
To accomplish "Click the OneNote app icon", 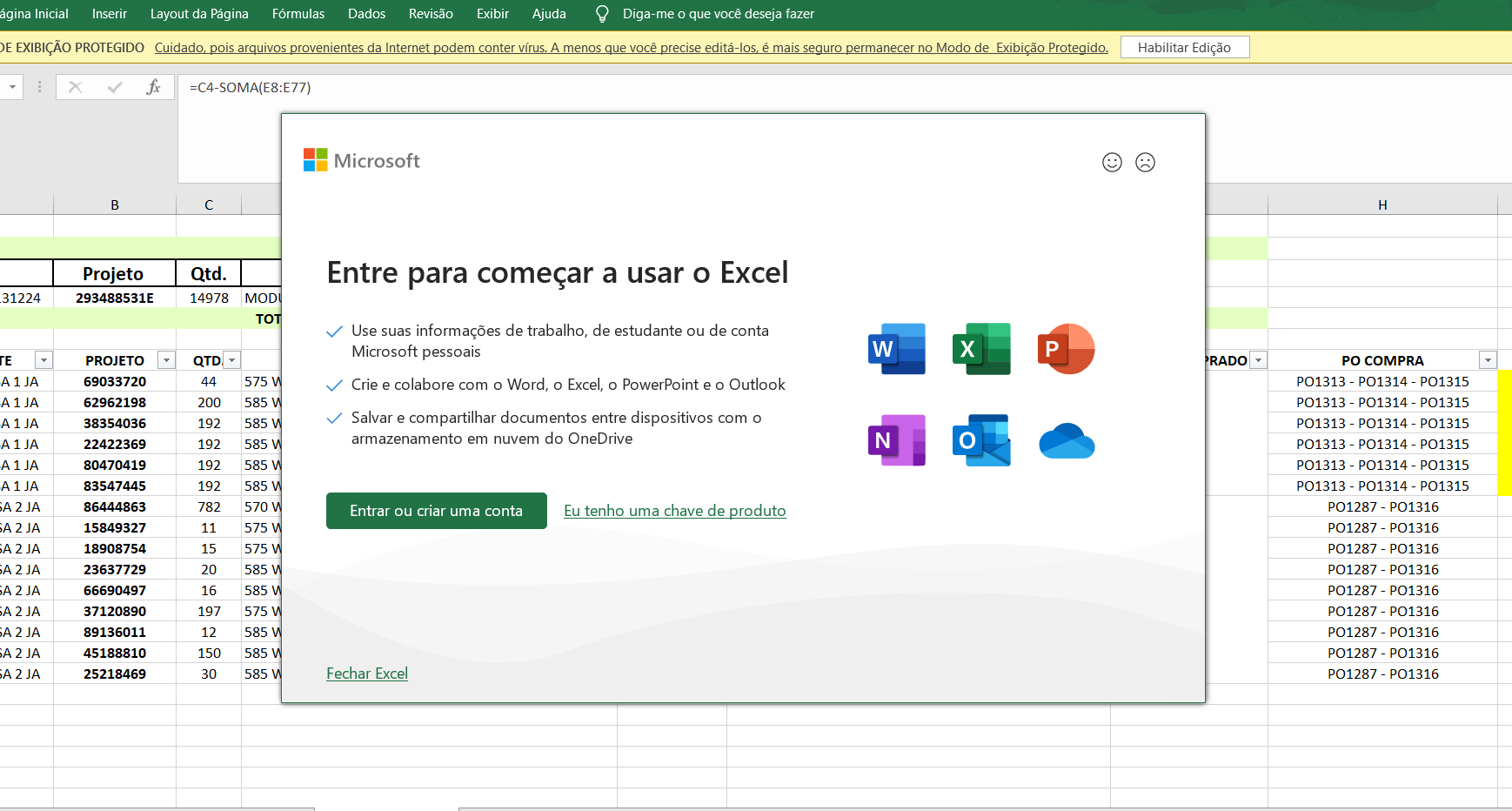I will [x=896, y=440].
